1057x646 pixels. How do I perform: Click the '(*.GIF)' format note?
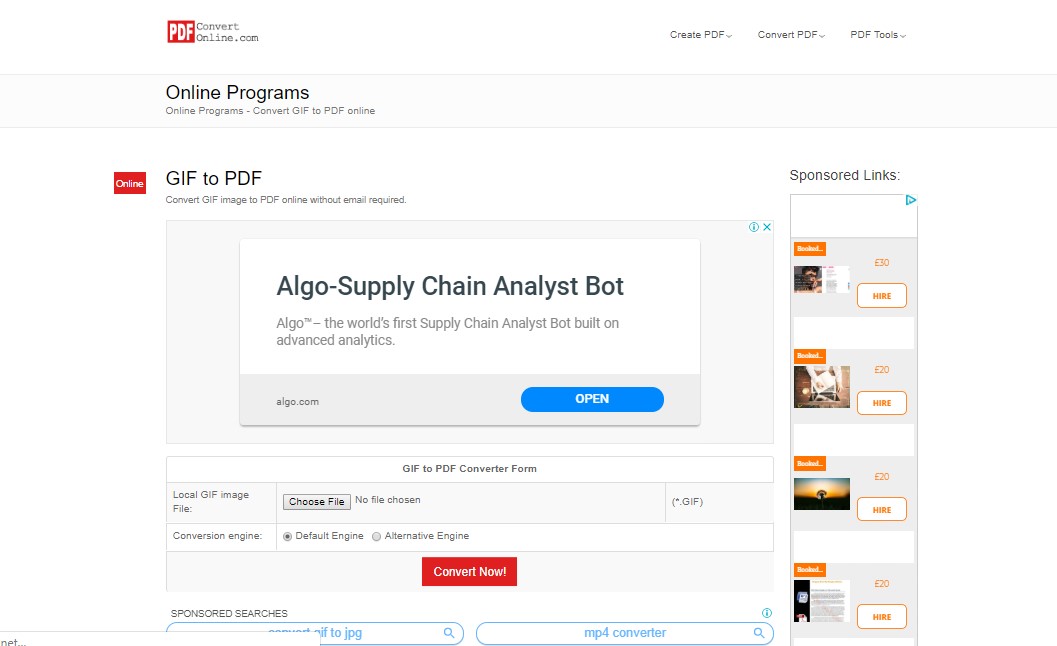[687, 502]
